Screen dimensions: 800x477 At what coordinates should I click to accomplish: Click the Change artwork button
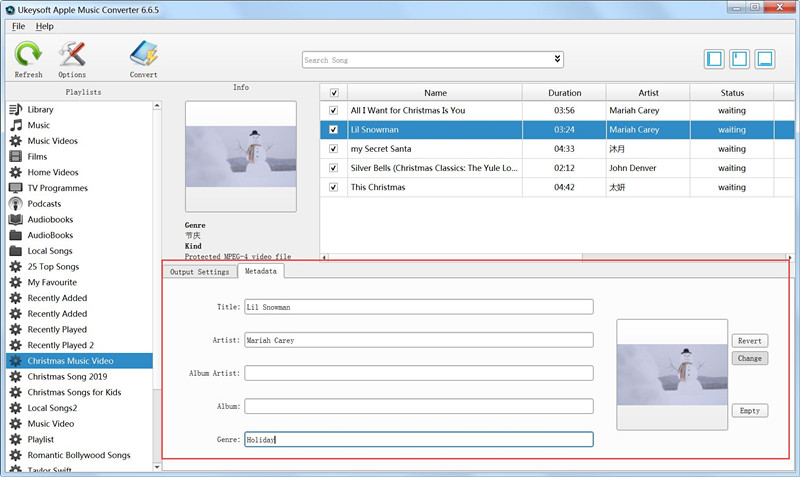tap(749, 358)
